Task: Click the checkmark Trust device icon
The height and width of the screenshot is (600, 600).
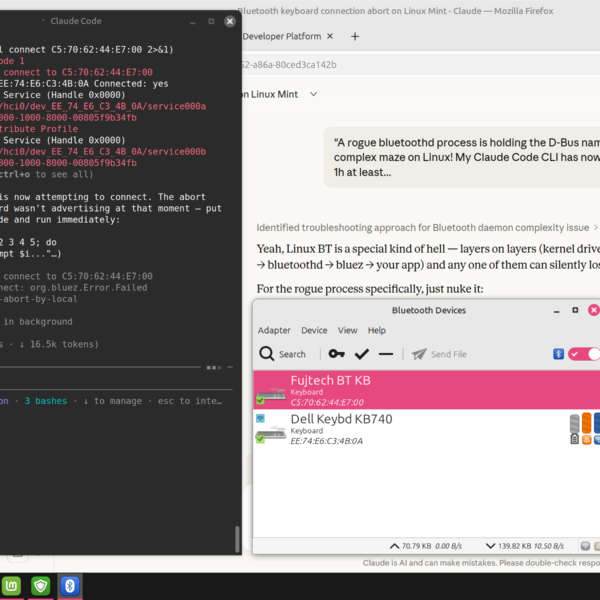Action: point(362,354)
